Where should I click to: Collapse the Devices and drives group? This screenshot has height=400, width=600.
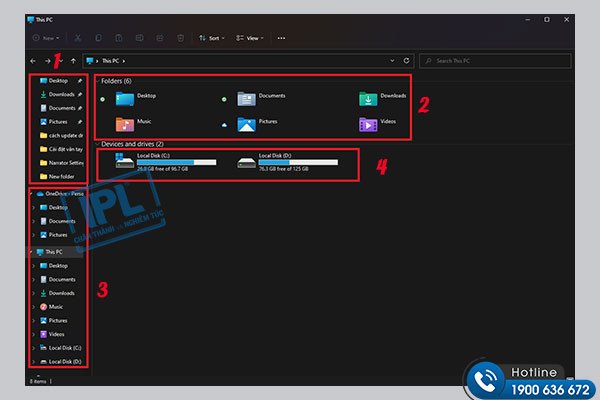coord(98,144)
